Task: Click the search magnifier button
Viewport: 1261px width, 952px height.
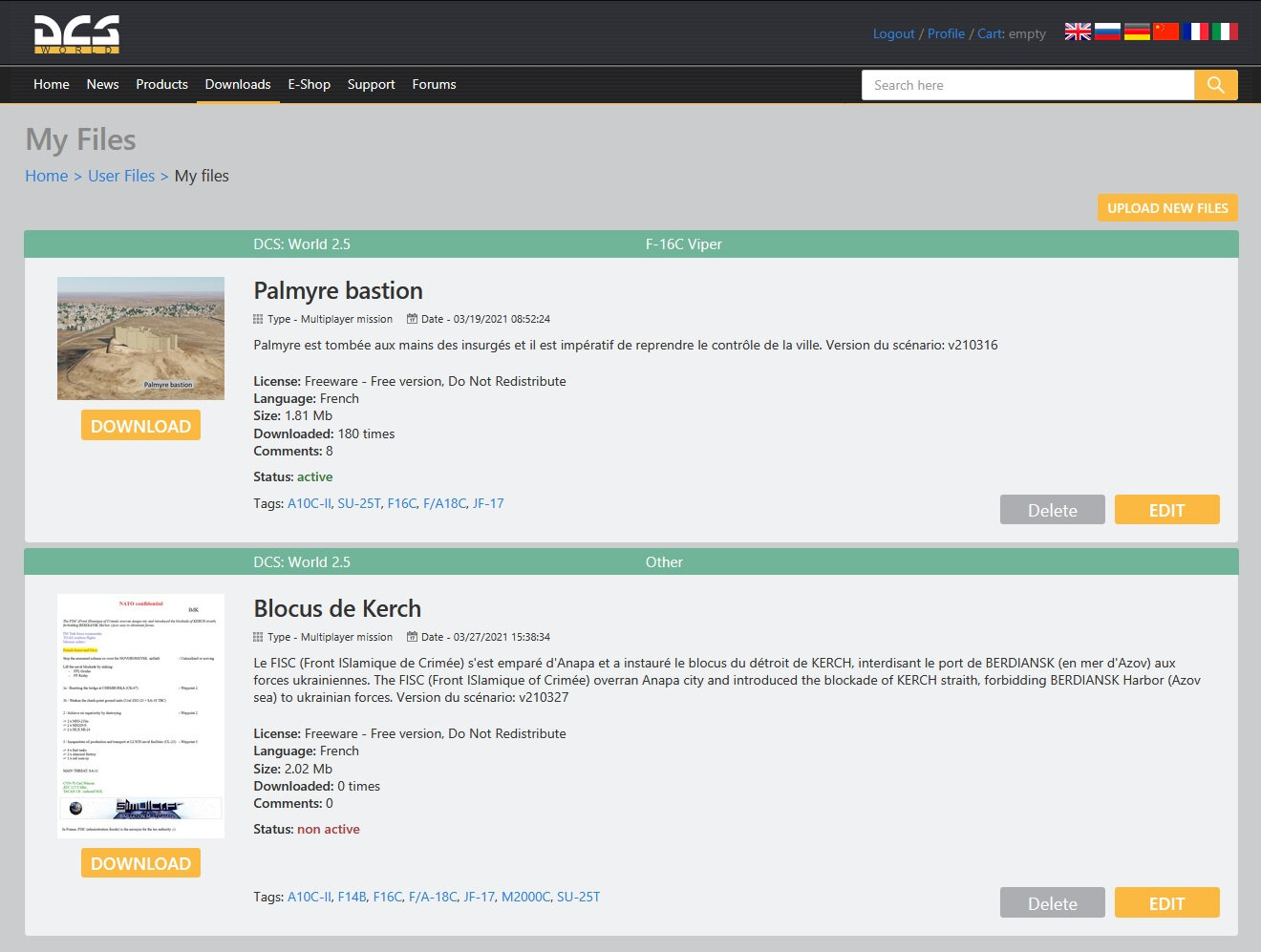Action: (x=1216, y=85)
